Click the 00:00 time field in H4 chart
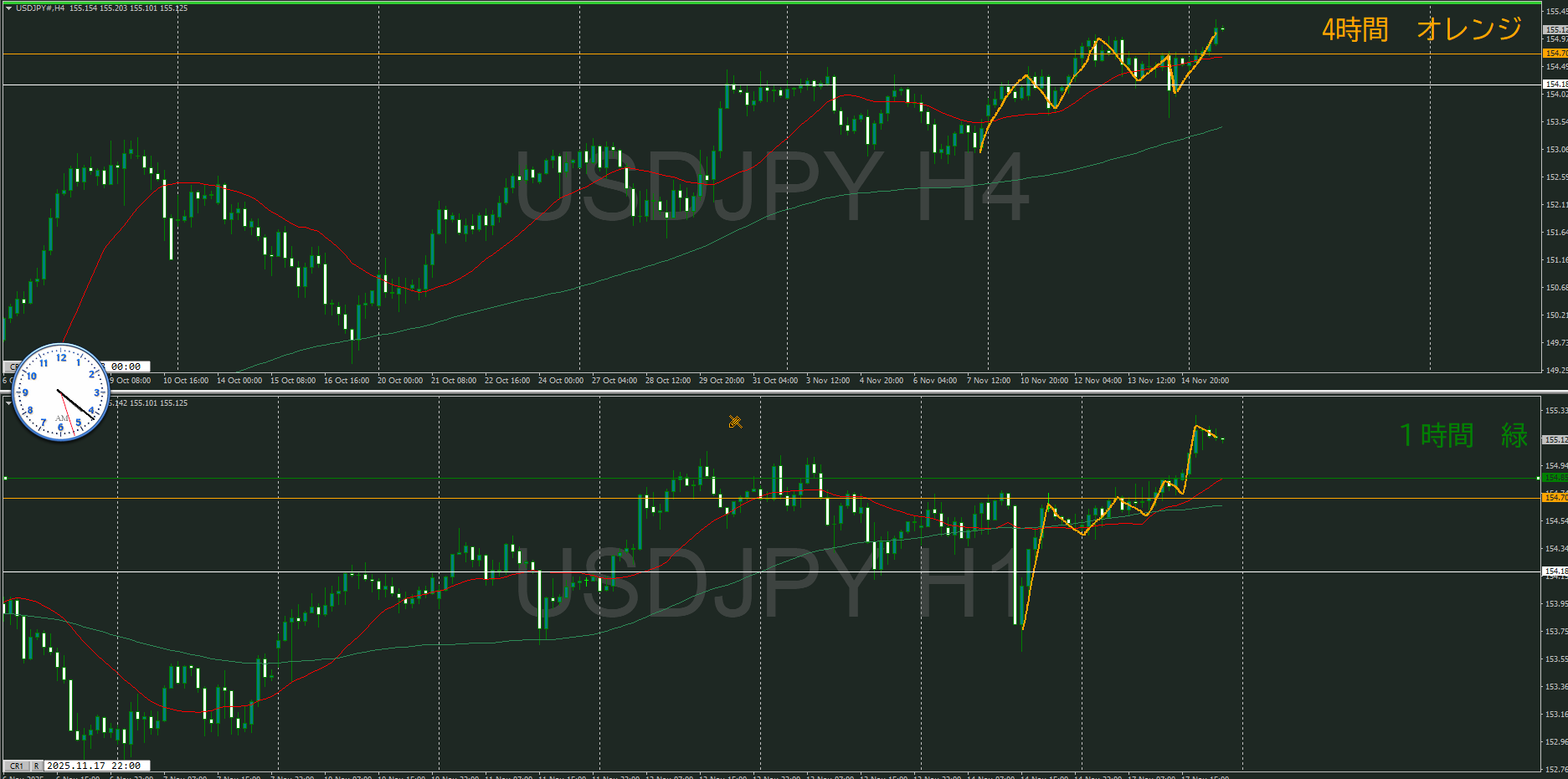The image size is (1568, 779). point(126,366)
